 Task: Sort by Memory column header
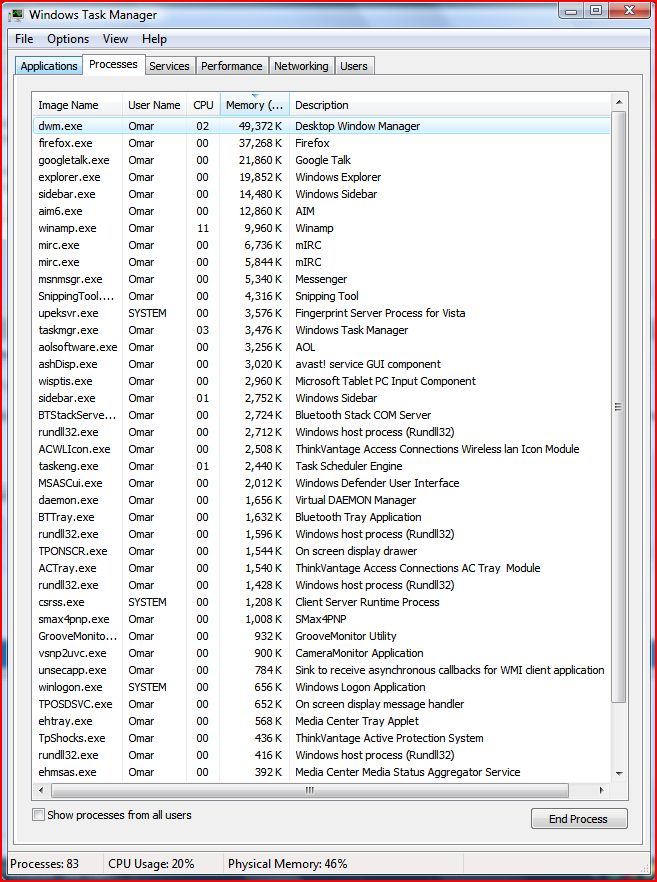pyautogui.click(x=254, y=105)
